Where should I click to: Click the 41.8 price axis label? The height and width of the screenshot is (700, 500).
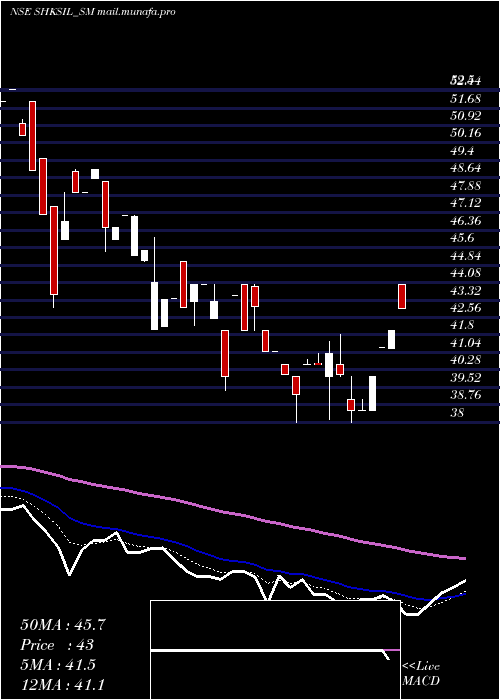[462, 325]
